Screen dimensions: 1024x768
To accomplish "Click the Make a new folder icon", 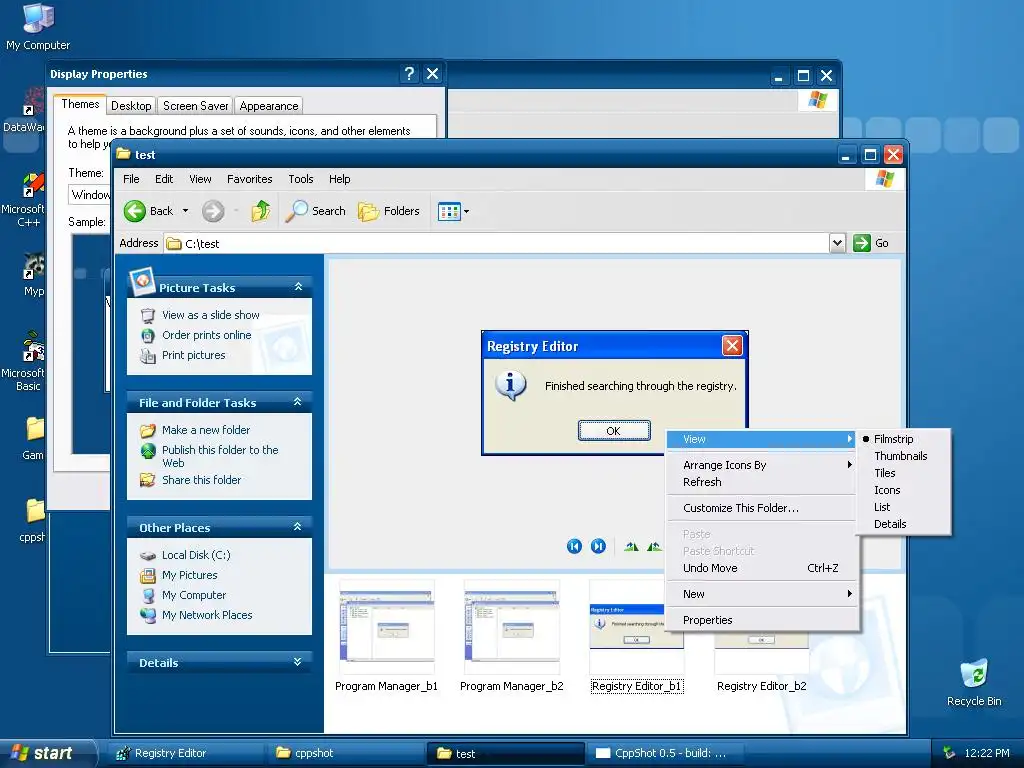I will [148, 430].
